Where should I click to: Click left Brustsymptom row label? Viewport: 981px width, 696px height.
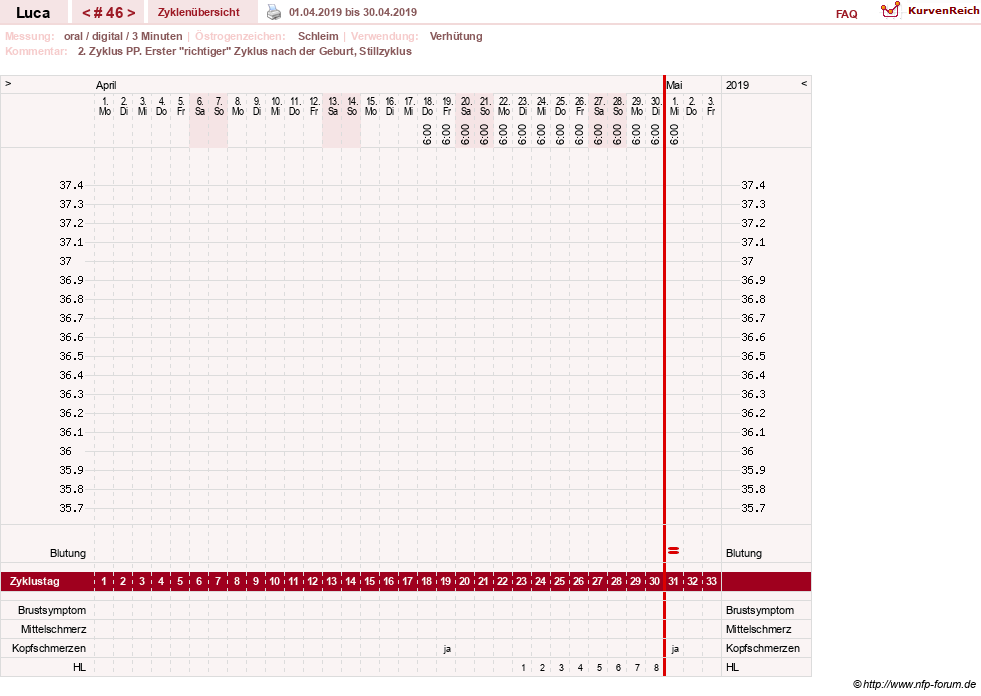pos(52,610)
